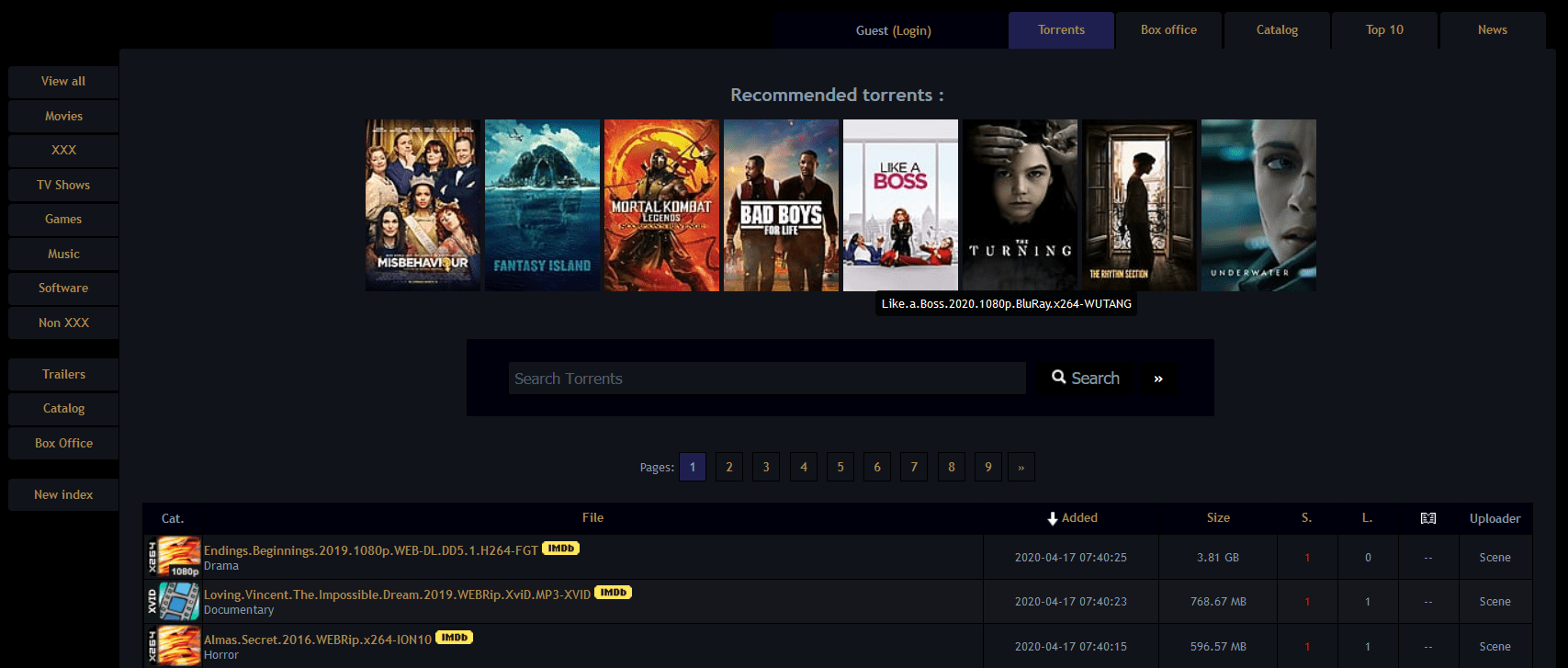The height and width of the screenshot is (668, 1568).
Task: Click the comments column icon in table header
Action: click(1427, 518)
